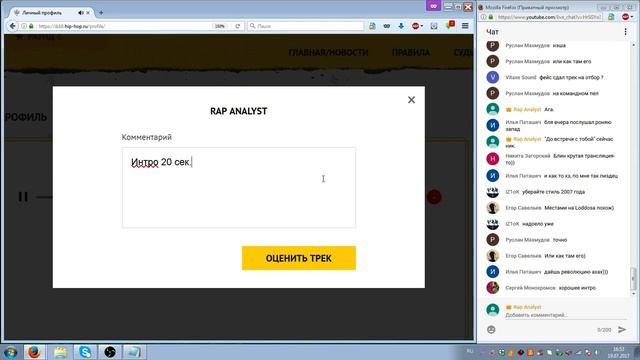
Task: Open the bookmarks icon in chat window toolbar
Action: pyautogui.click(x=611, y=17)
